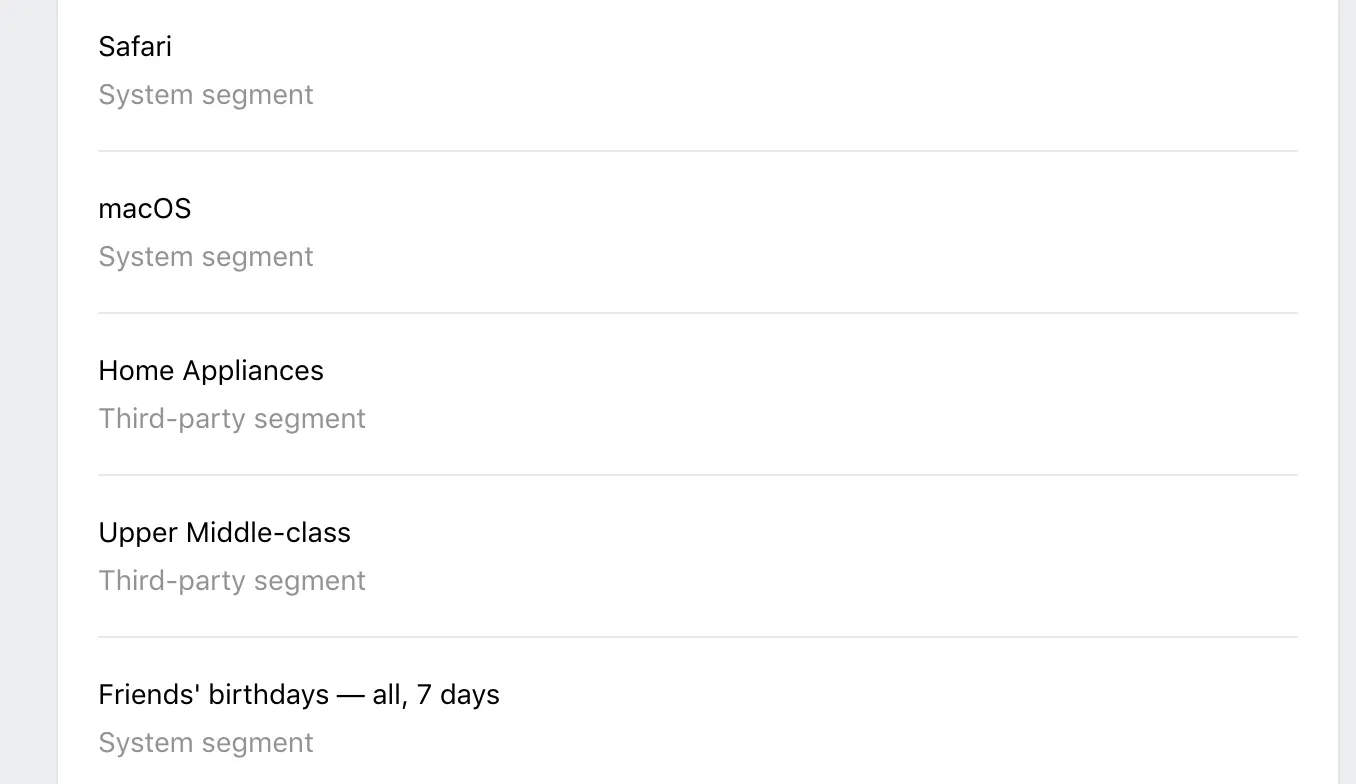Click divider between macOS and Home Appliances
The width and height of the screenshot is (1356, 784).
coord(697,313)
